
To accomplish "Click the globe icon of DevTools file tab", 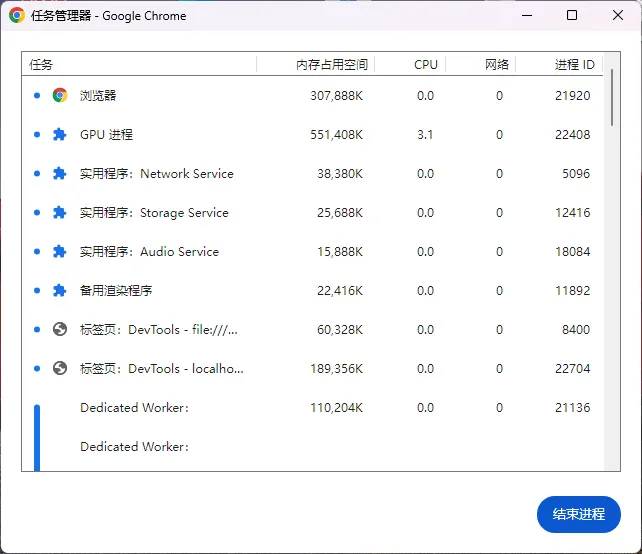I will pos(60,329).
